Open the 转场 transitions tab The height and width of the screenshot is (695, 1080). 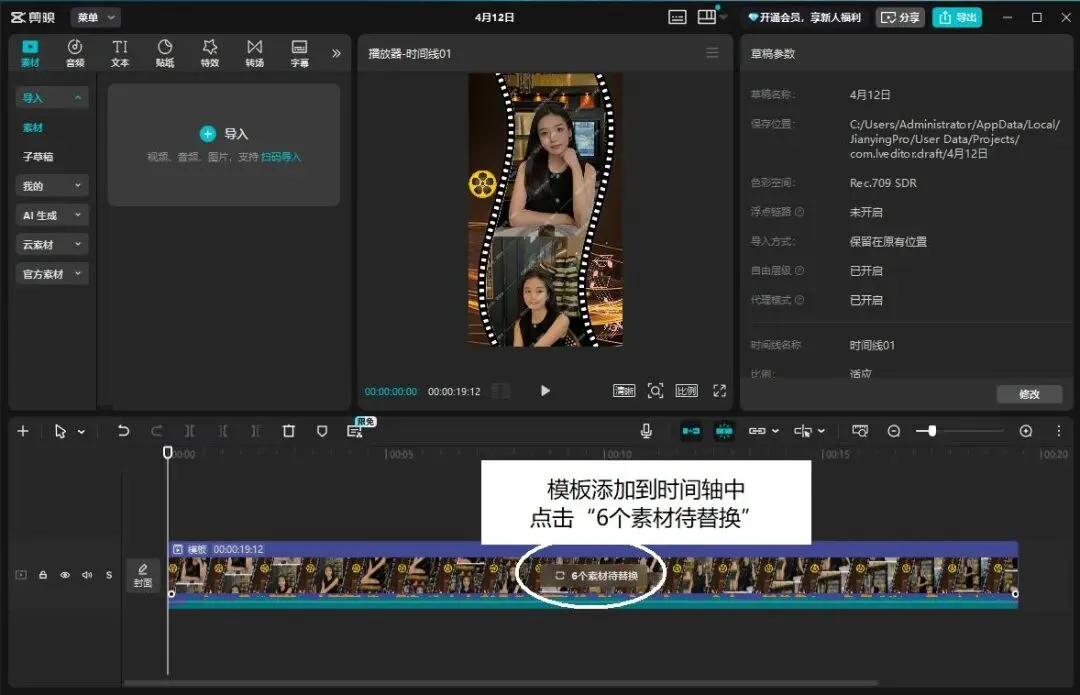tap(255, 53)
